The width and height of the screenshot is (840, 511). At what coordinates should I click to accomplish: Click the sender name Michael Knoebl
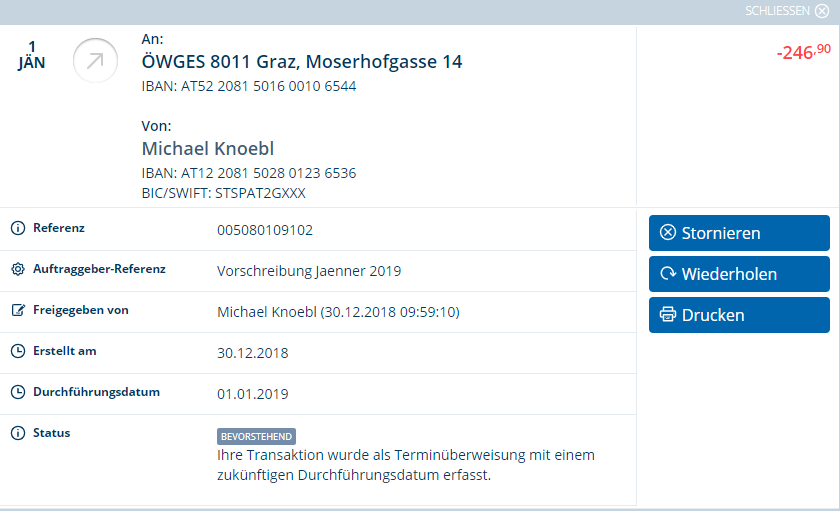click(x=208, y=148)
